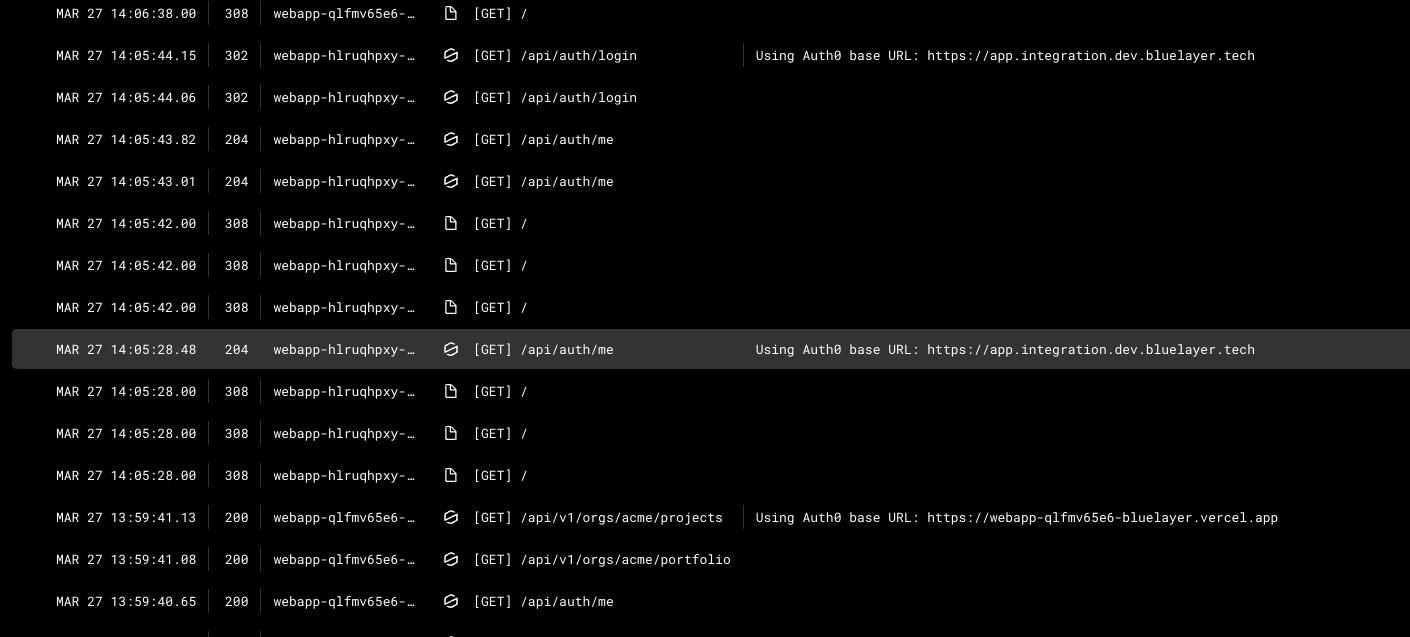Image resolution: width=1410 pixels, height=637 pixels.
Task: Open the [GET] /api/v1/orgs/acme/projects request
Action: point(598,518)
